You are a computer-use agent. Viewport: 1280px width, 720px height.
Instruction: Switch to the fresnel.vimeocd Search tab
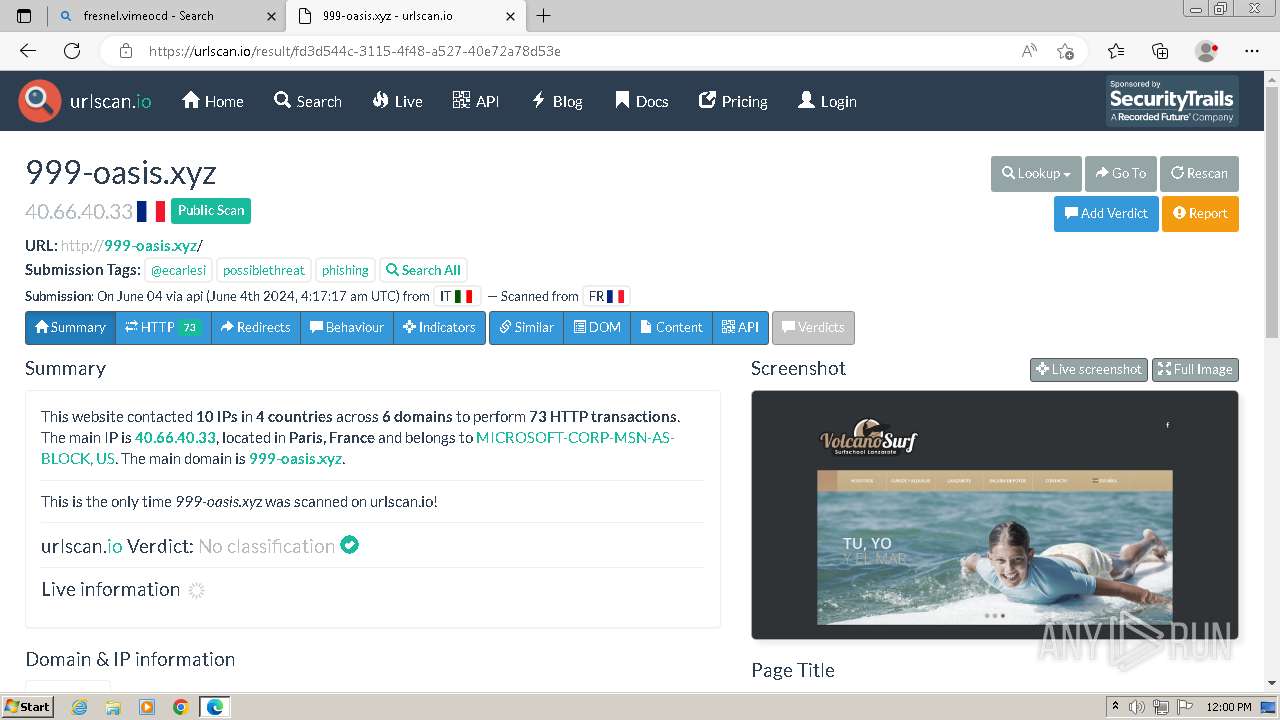coord(166,16)
